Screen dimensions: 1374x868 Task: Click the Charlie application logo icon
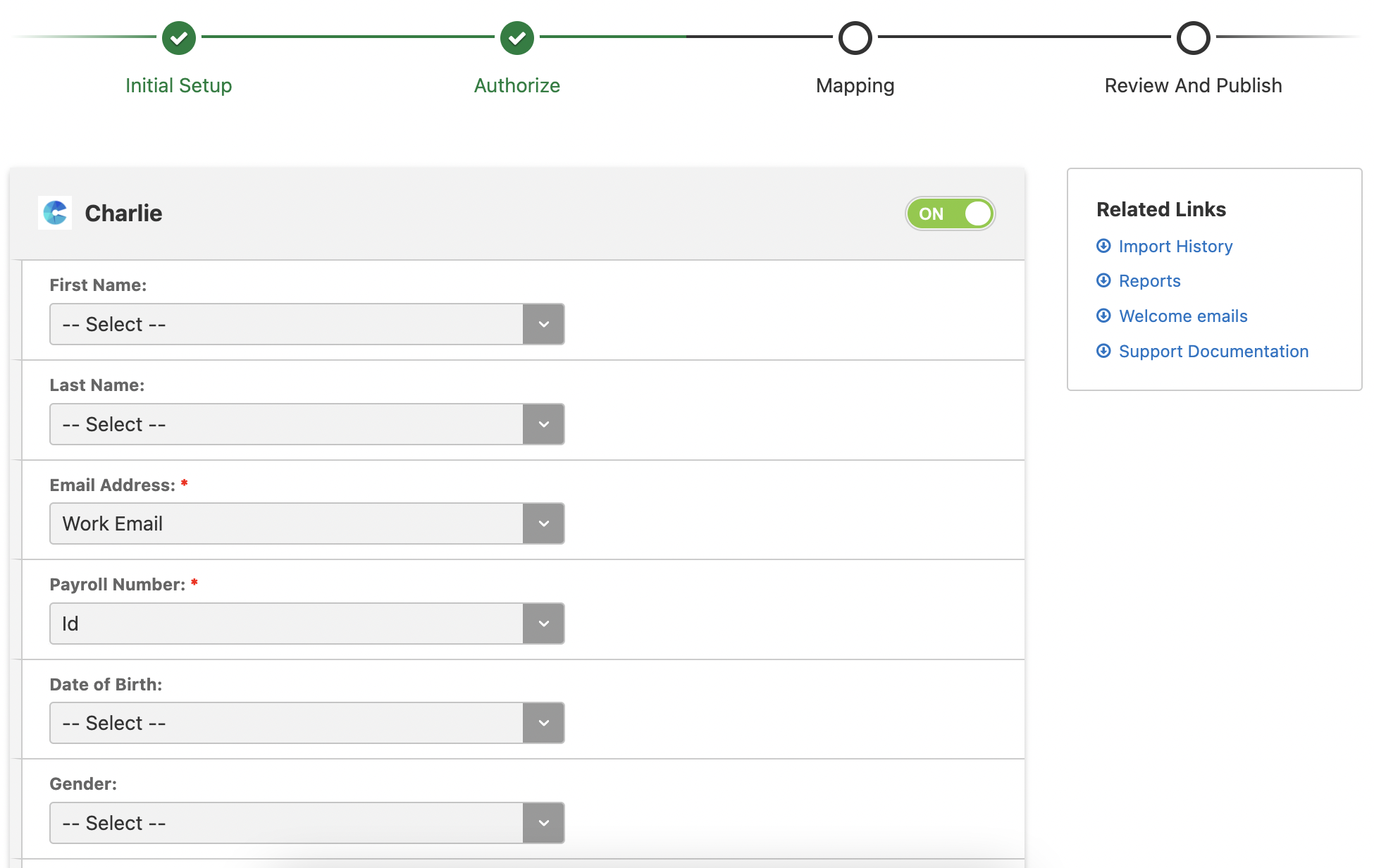(x=56, y=212)
